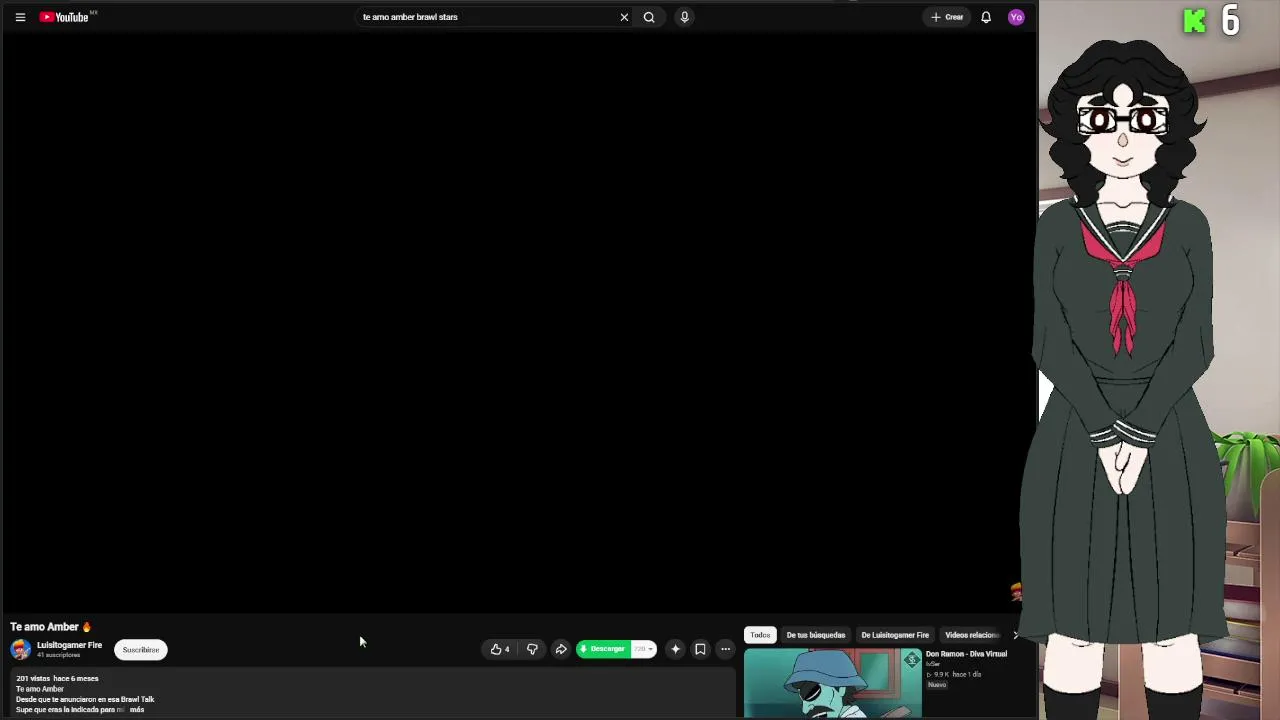
Task: Open the Don Ramon - Diva Virtual thumbnail
Action: [x=833, y=683]
